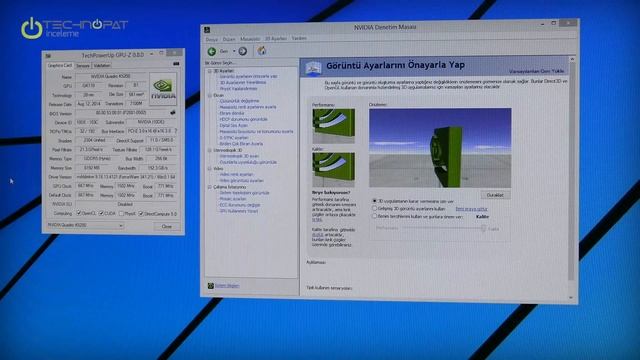Click the Release Date value Aug 12, 2014
The image size is (640, 360).
click(x=89, y=104)
